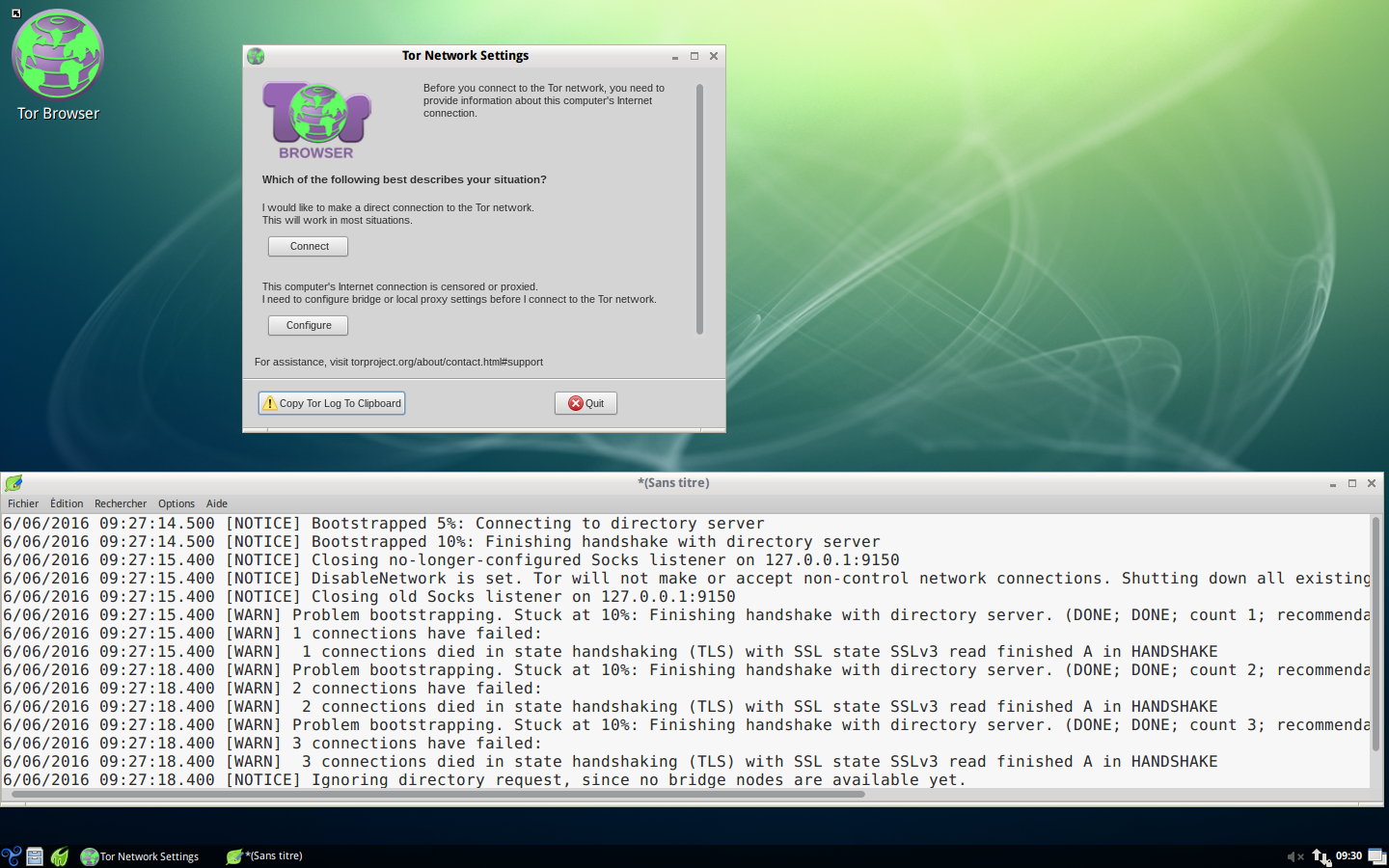Click Connect to connect directly to Tor

(308, 246)
